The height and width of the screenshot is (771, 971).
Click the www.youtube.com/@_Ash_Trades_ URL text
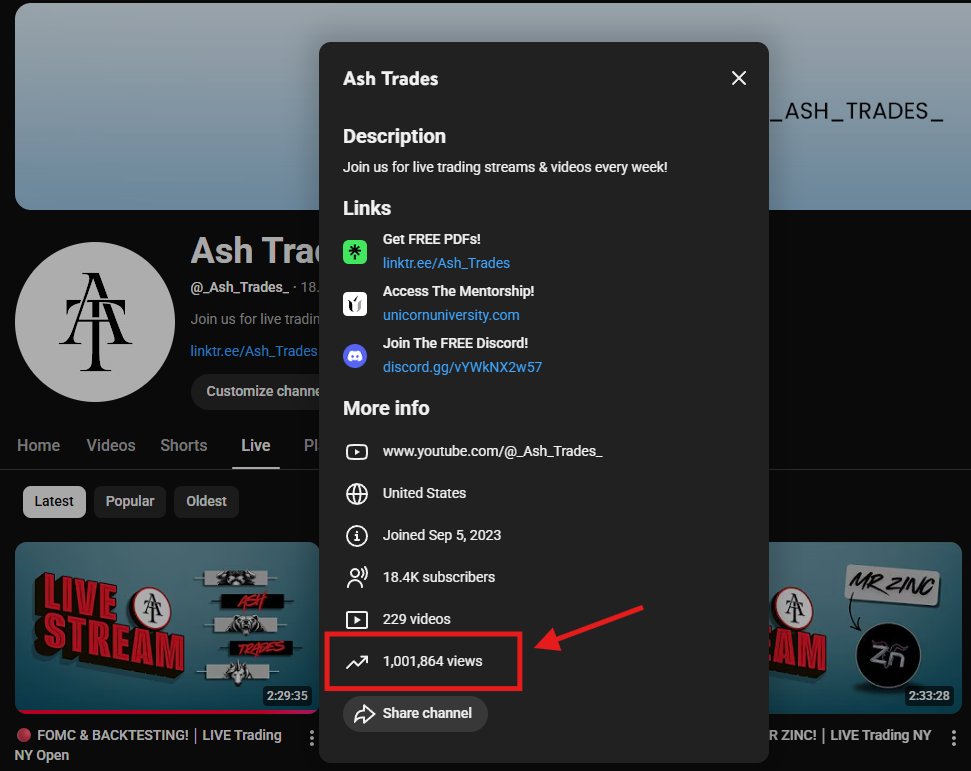pyautogui.click(x=492, y=451)
